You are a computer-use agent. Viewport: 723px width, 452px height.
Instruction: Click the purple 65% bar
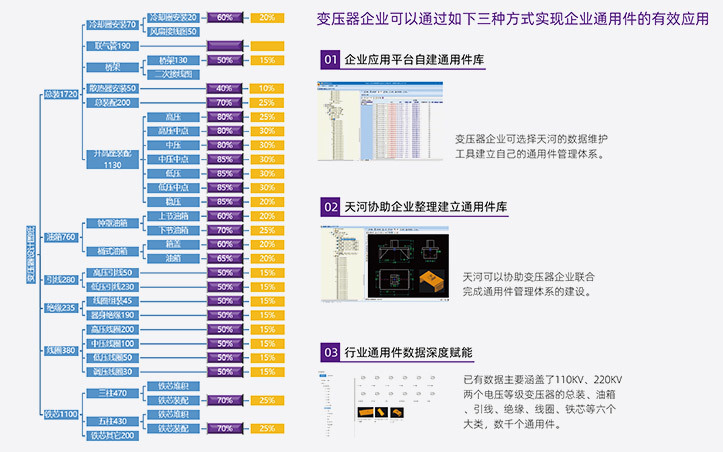pos(225,259)
